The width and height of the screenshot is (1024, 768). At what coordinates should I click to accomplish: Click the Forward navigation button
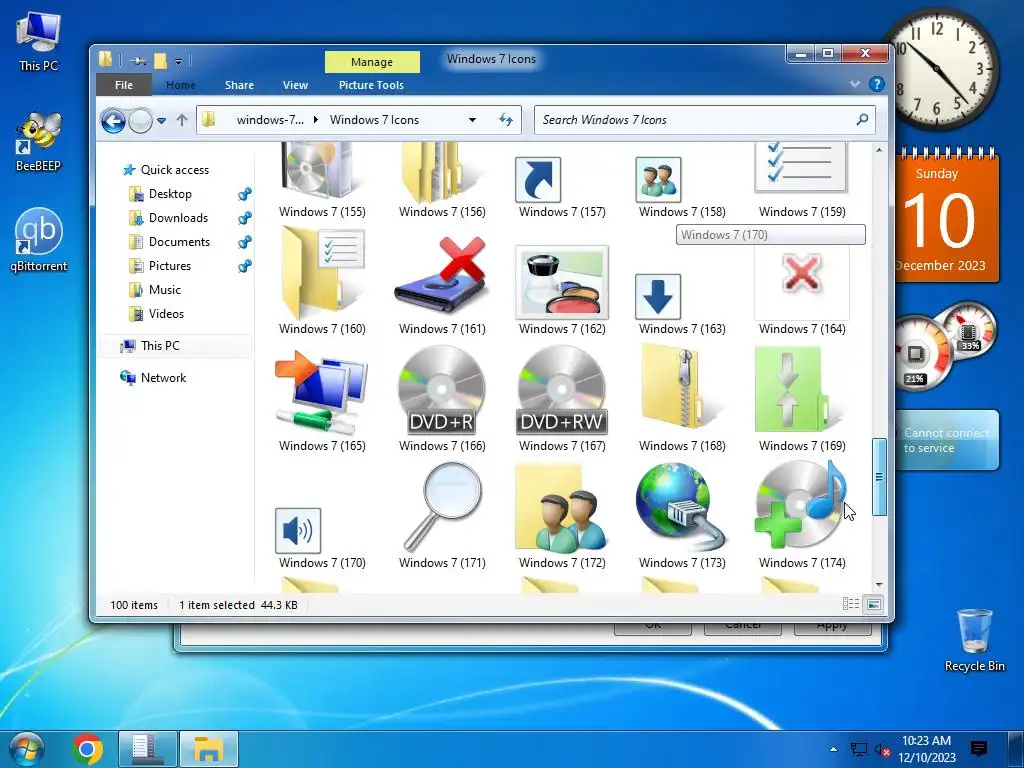[x=140, y=121]
